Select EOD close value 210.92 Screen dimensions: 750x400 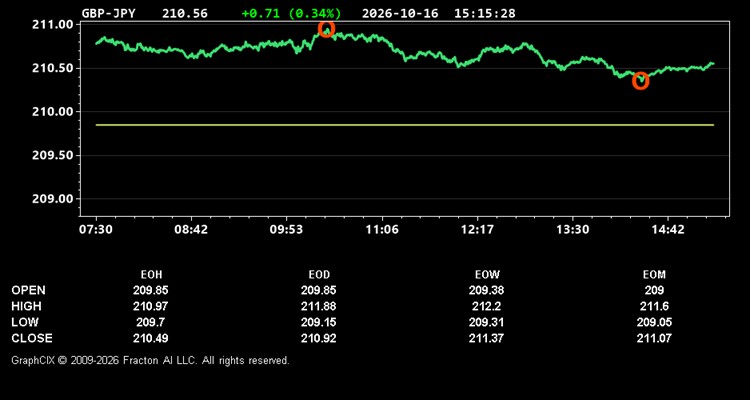pyautogui.click(x=319, y=338)
